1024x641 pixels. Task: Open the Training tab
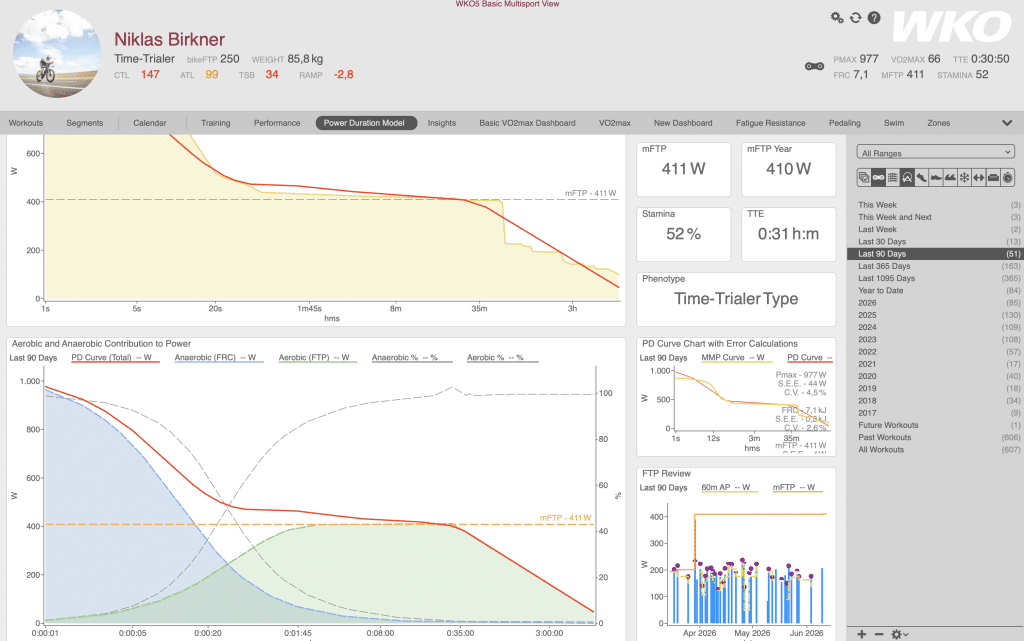216,123
